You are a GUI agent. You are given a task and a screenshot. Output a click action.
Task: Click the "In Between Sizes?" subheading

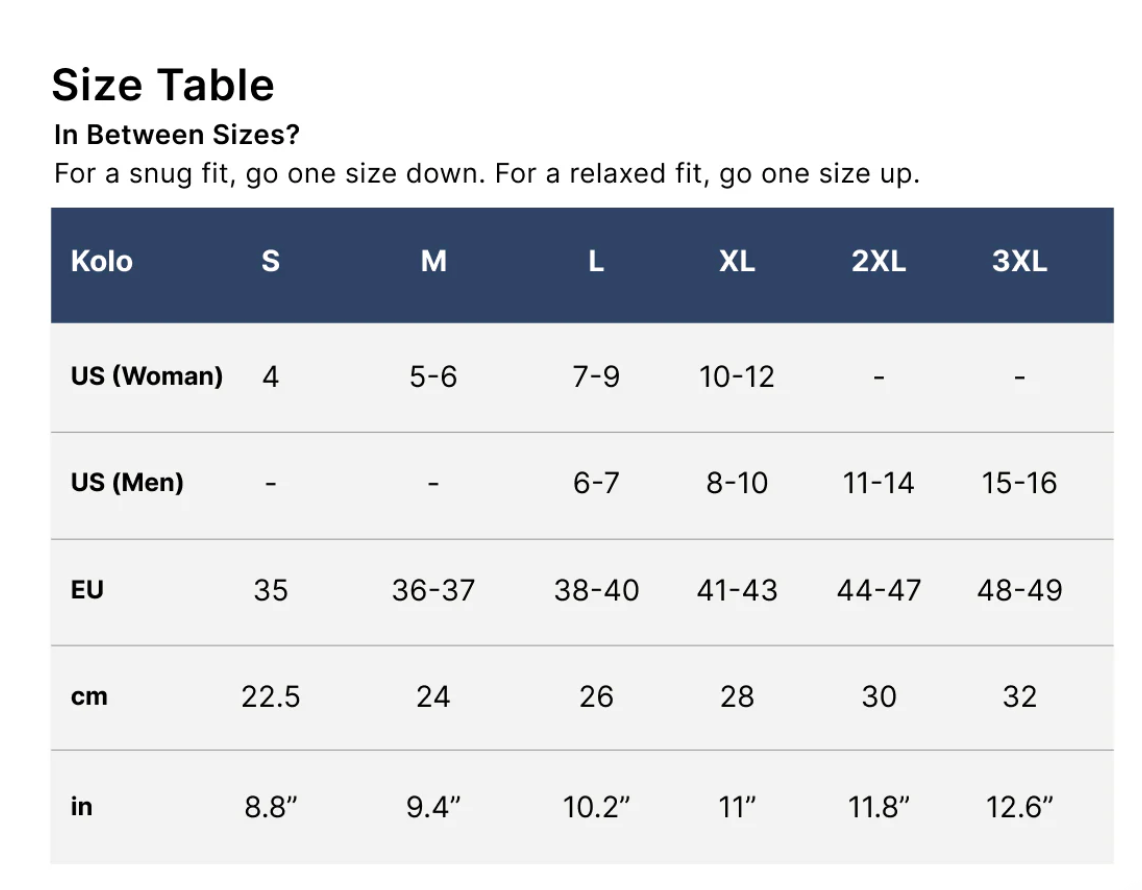pyautogui.click(x=177, y=135)
